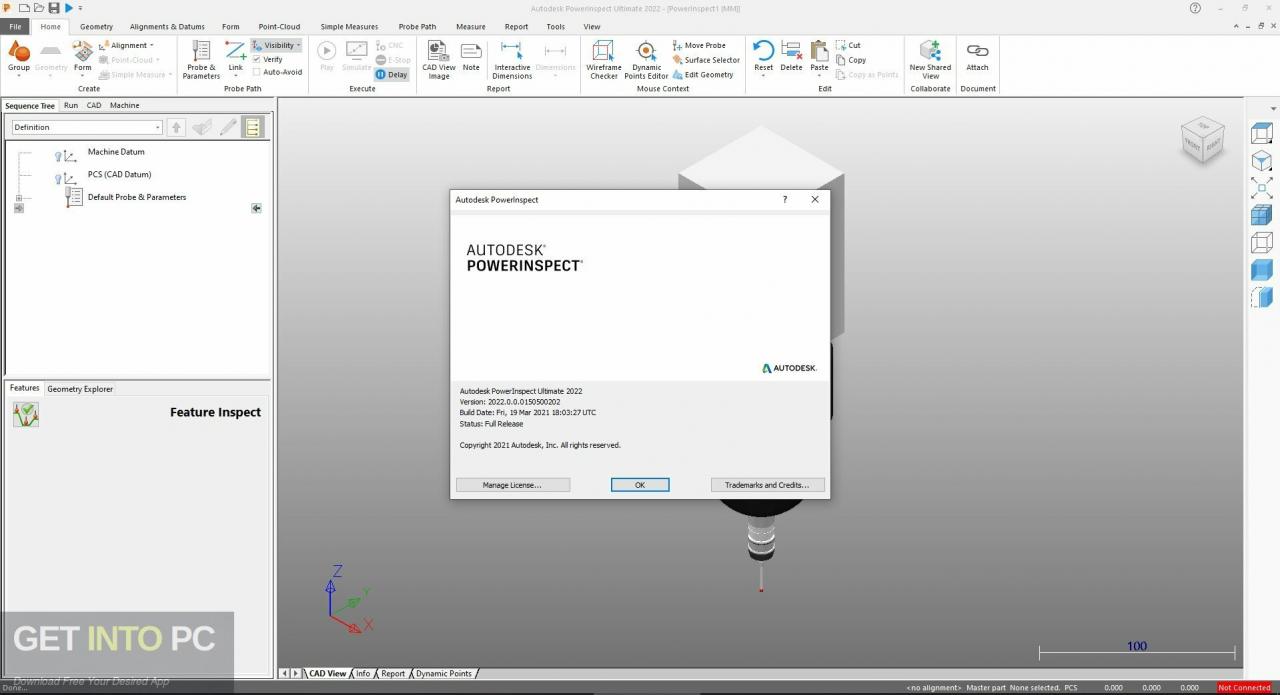1280x695 pixels.
Task: Create a New Shared View
Action: [x=930, y=60]
